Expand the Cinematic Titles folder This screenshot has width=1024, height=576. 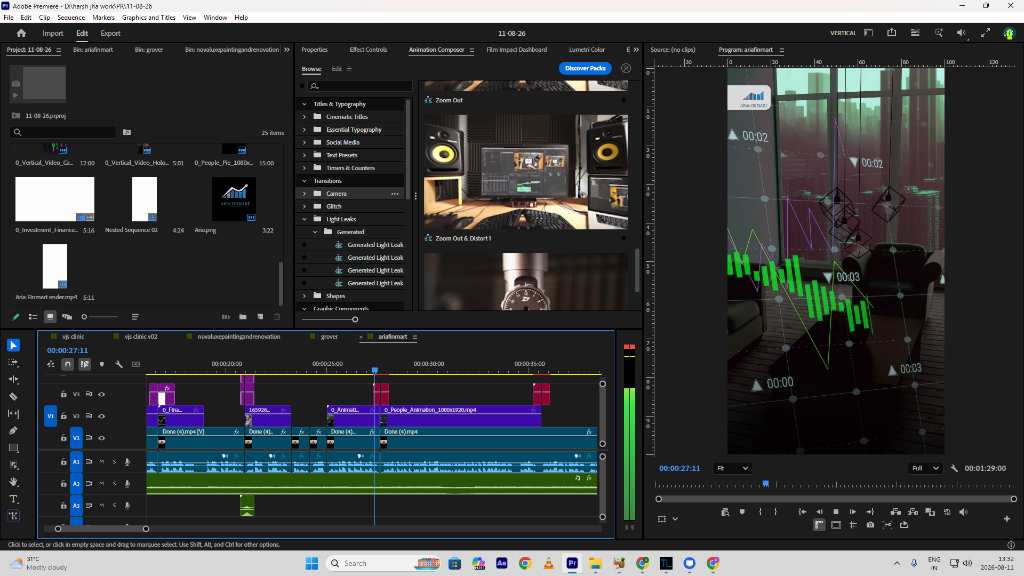304,117
